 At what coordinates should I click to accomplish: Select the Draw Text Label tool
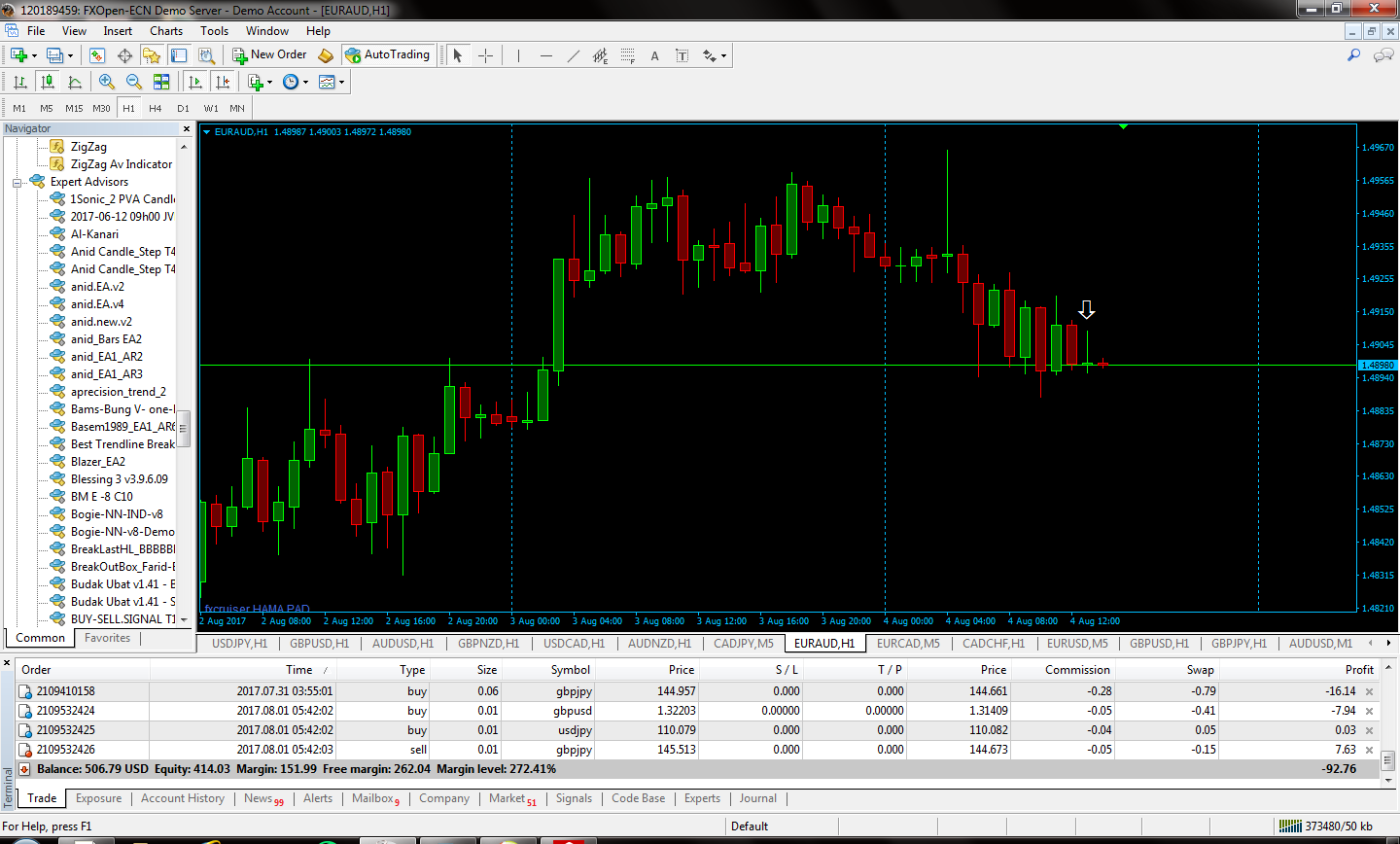(x=682, y=55)
